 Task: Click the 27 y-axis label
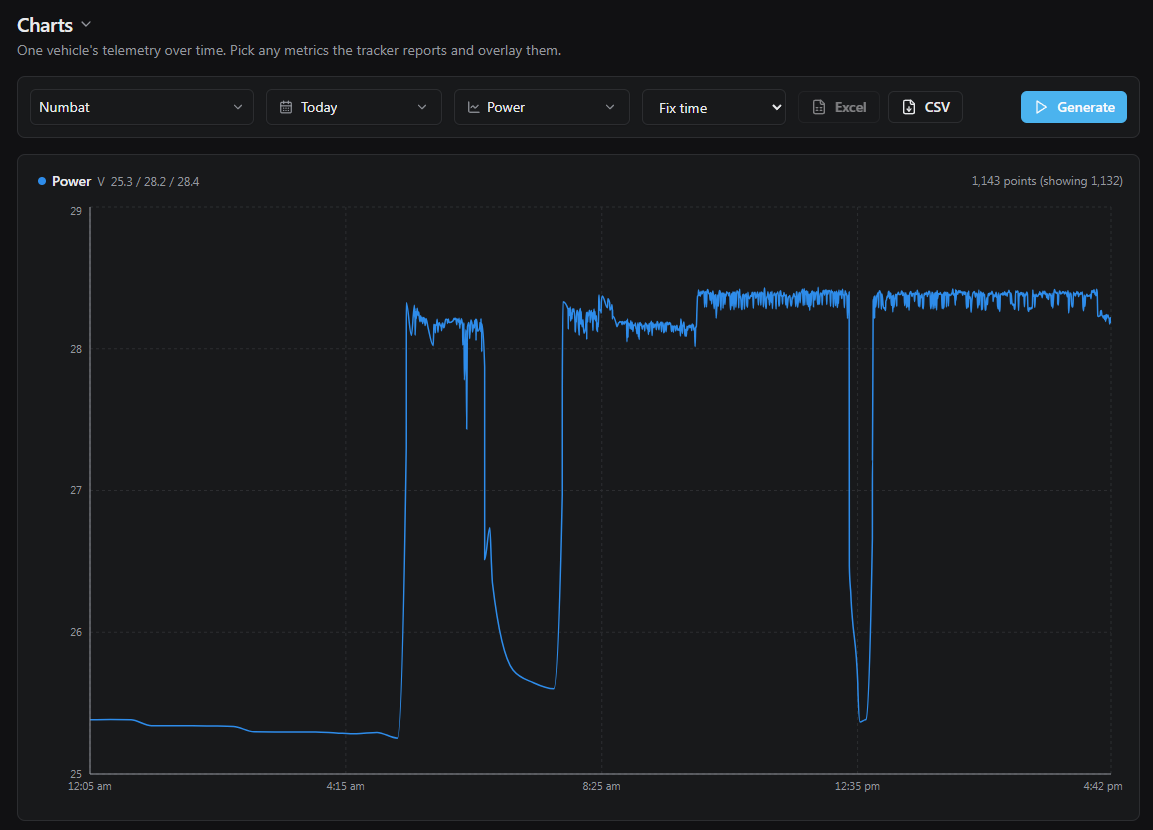[x=76, y=490]
